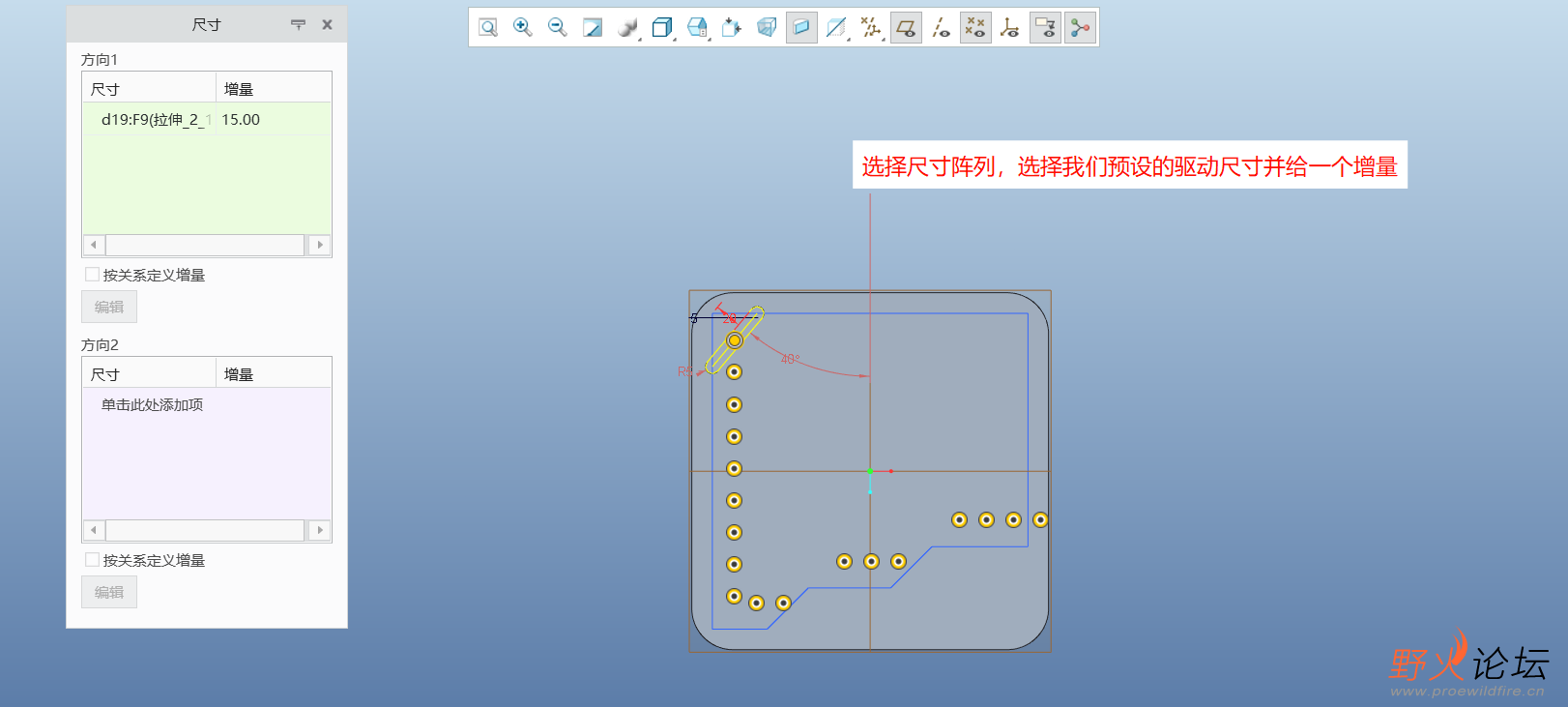Click the view normal icon
This screenshot has width=1568, height=707.
click(732, 28)
